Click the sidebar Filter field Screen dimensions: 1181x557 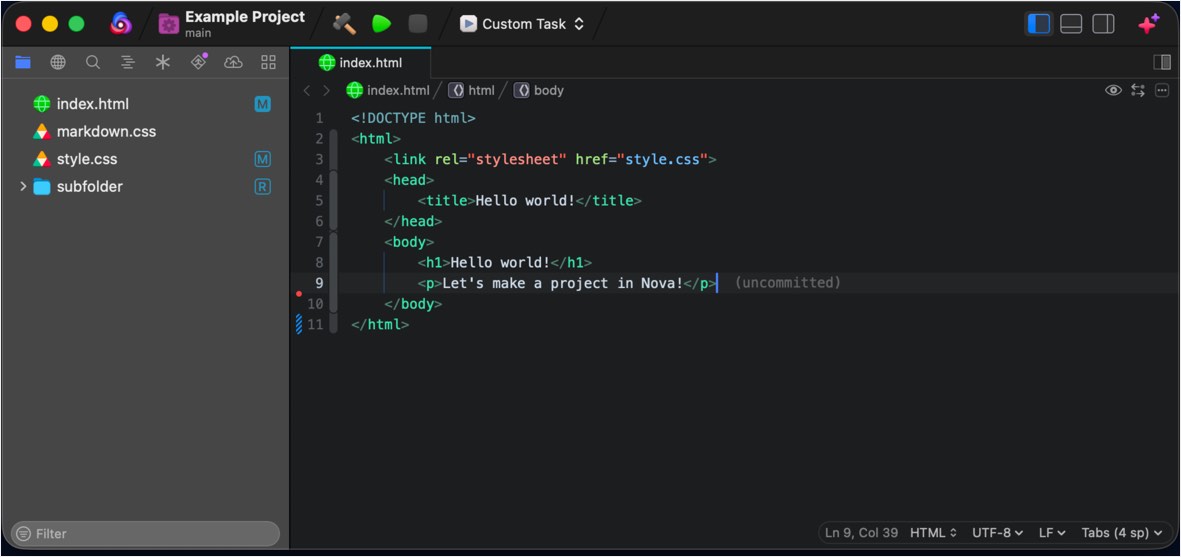[145, 534]
